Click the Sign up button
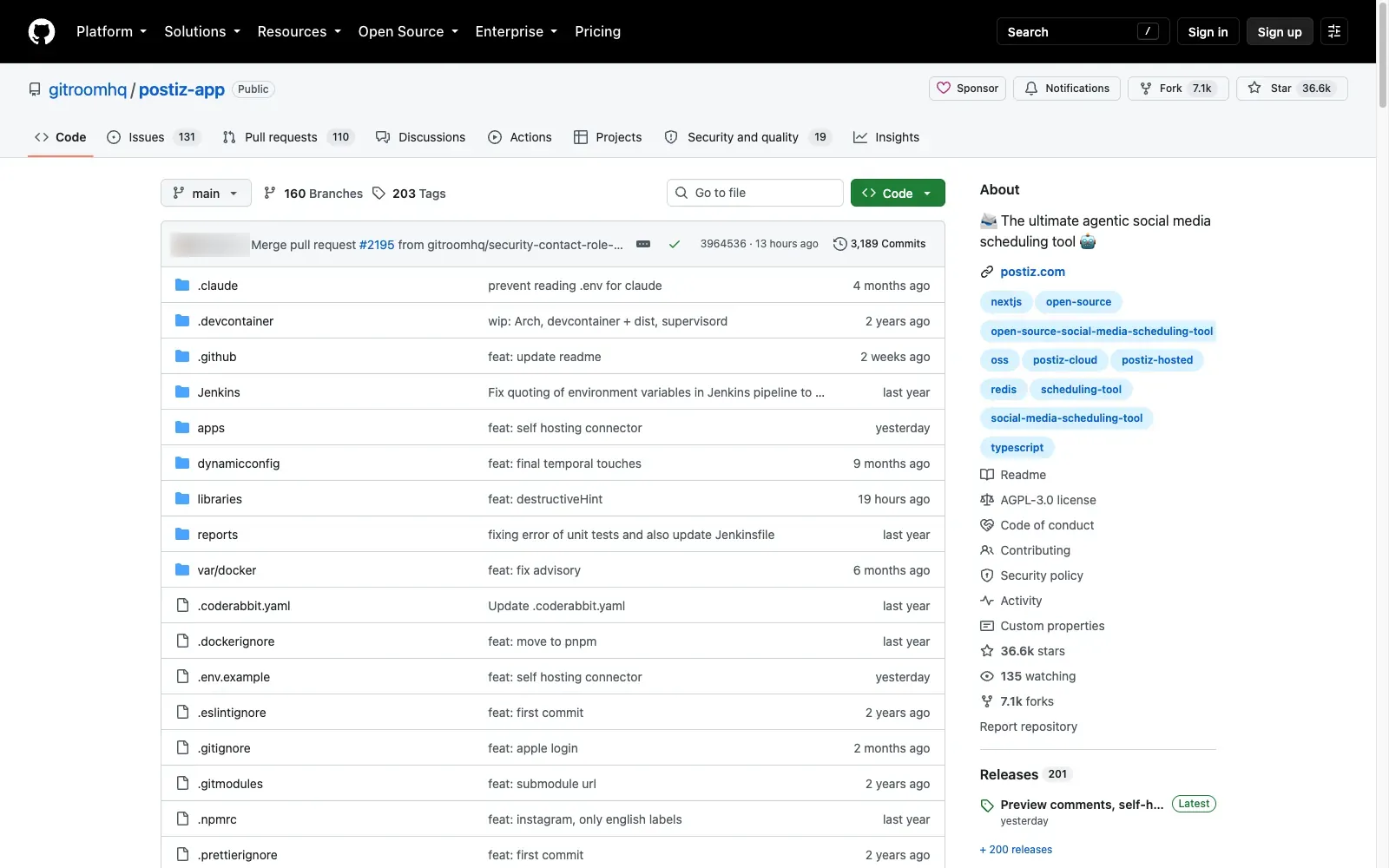This screenshot has height=868, width=1389. [x=1280, y=31]
